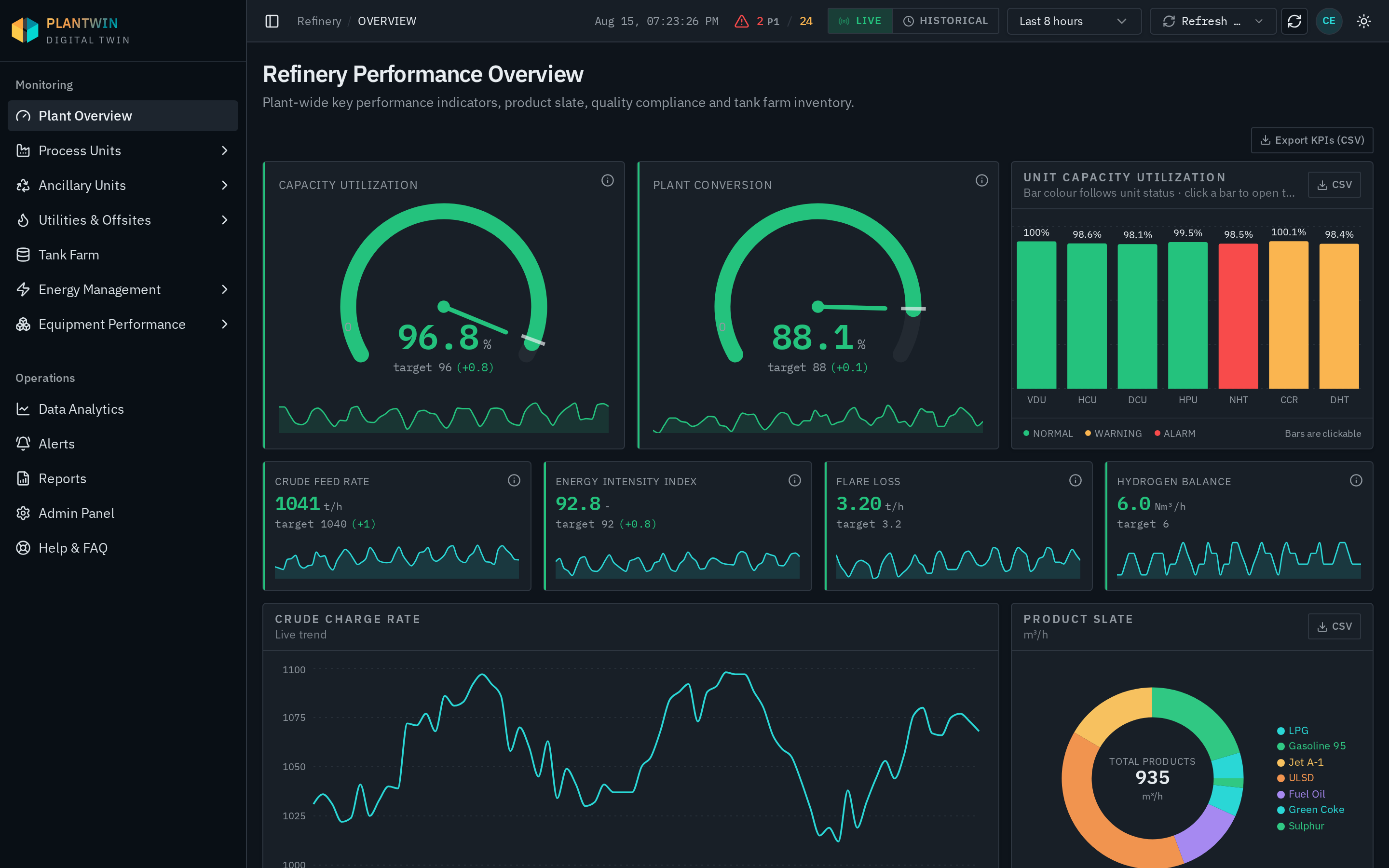
Task: Open Reports page
Action: coord(123,479)
